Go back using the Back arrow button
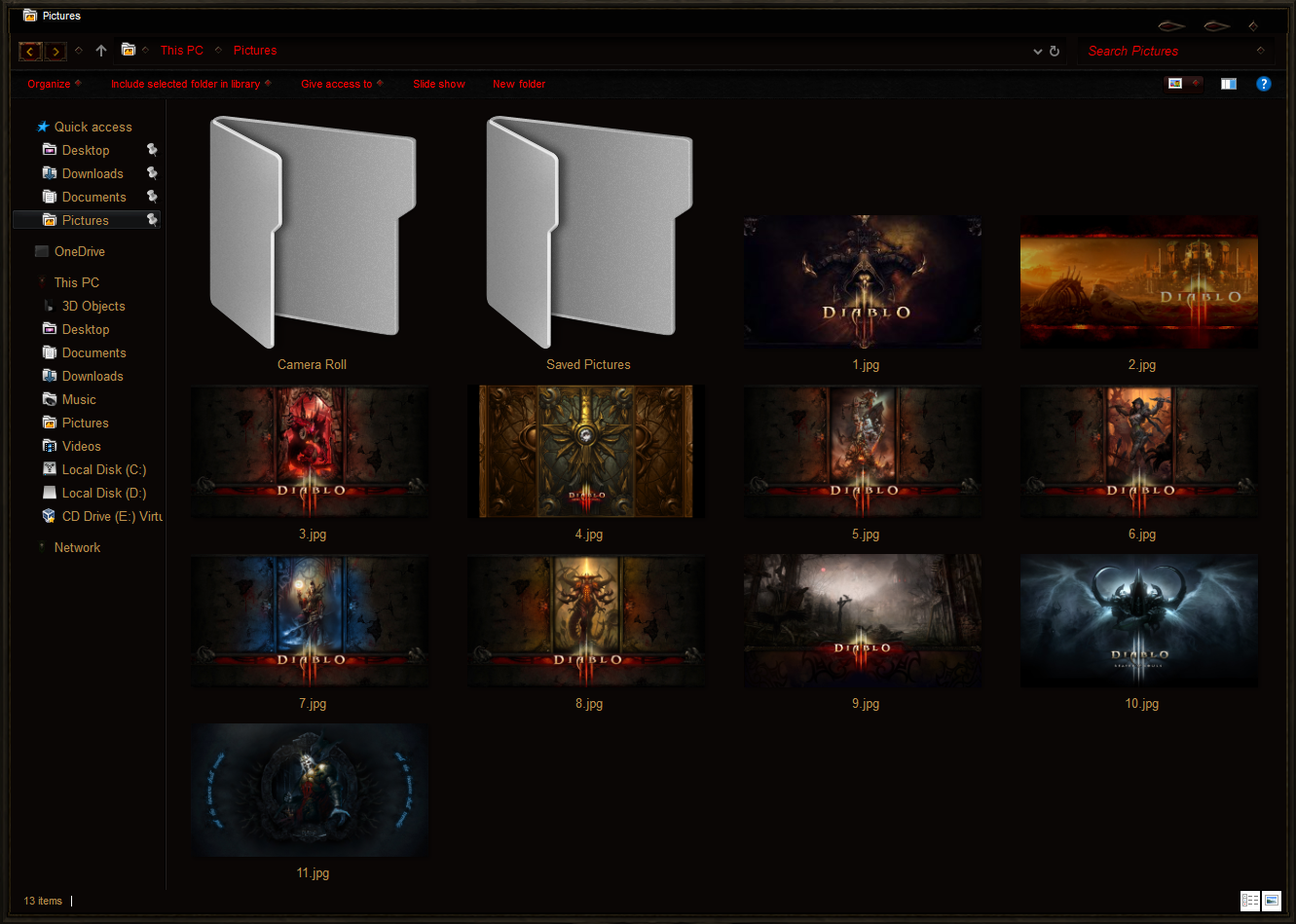 coord(30,52)
